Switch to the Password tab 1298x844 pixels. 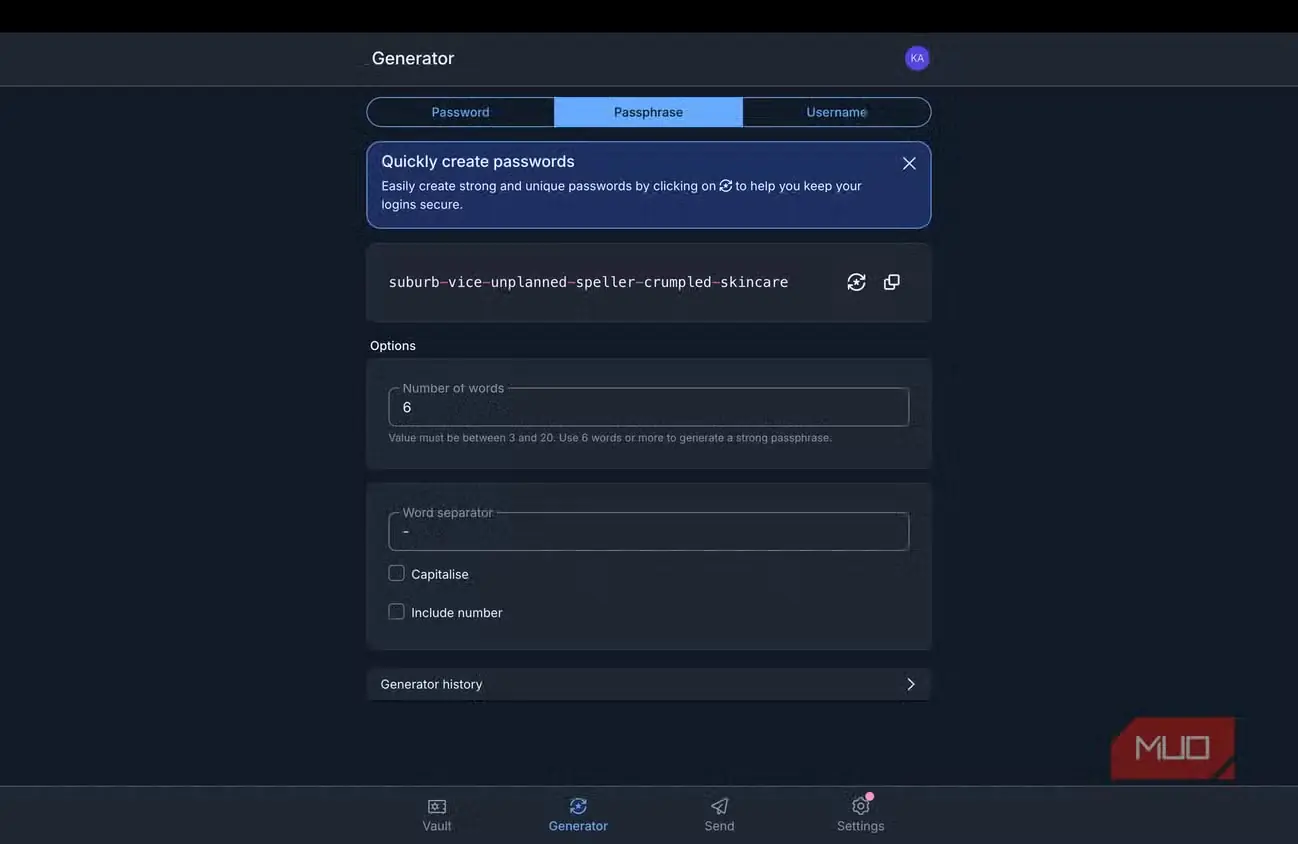[x=460, y=112]
